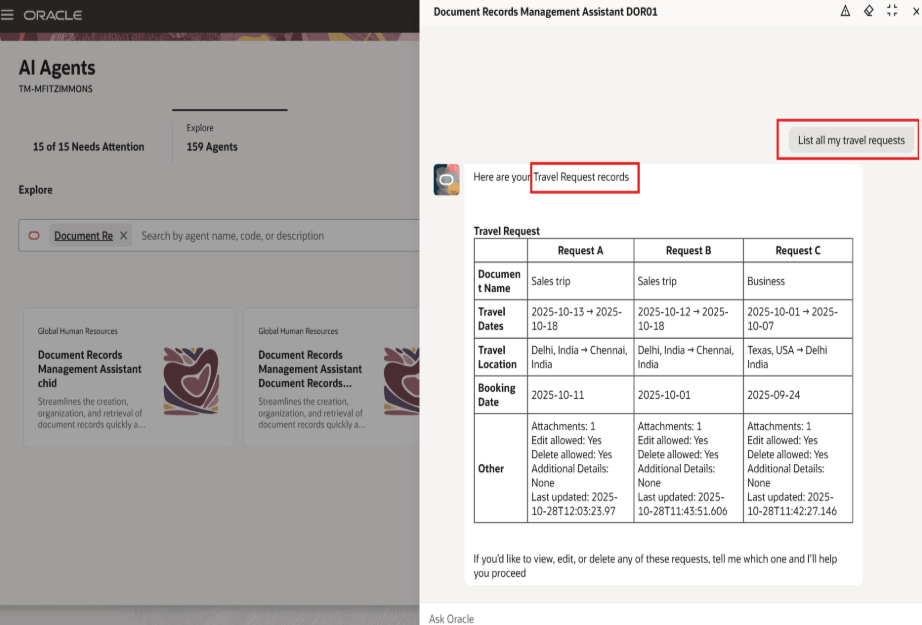922x625 pixels.
Task: Select the Explore 159 Agents tab
Action: point(212,147)
